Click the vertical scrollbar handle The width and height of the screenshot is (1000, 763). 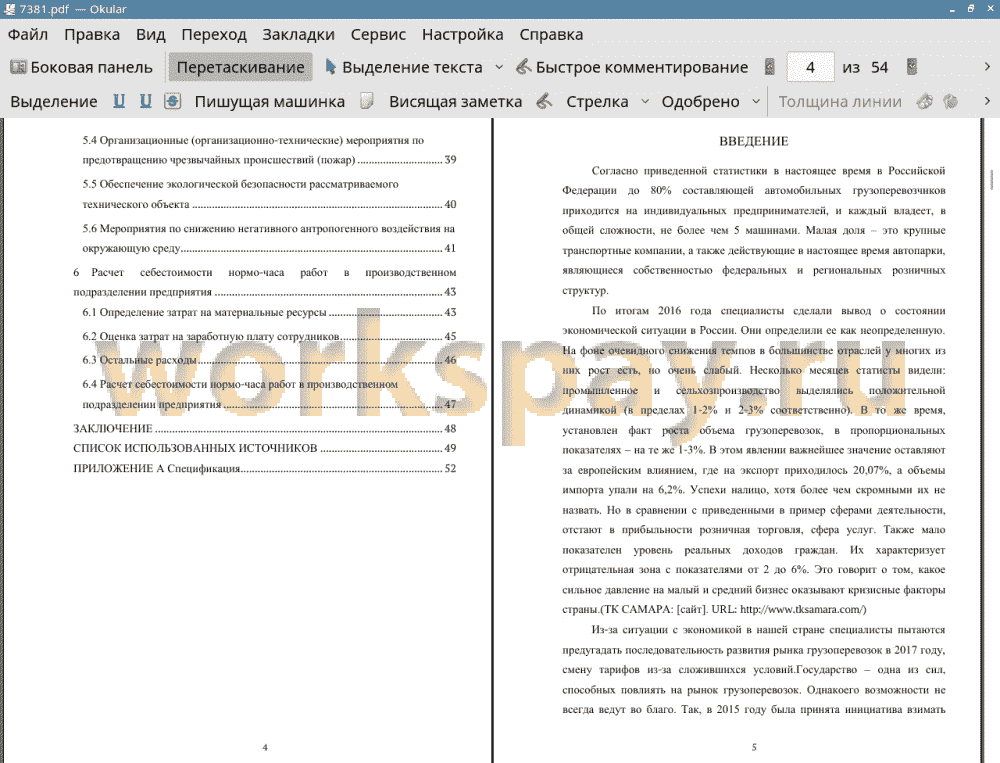point(992,179)
